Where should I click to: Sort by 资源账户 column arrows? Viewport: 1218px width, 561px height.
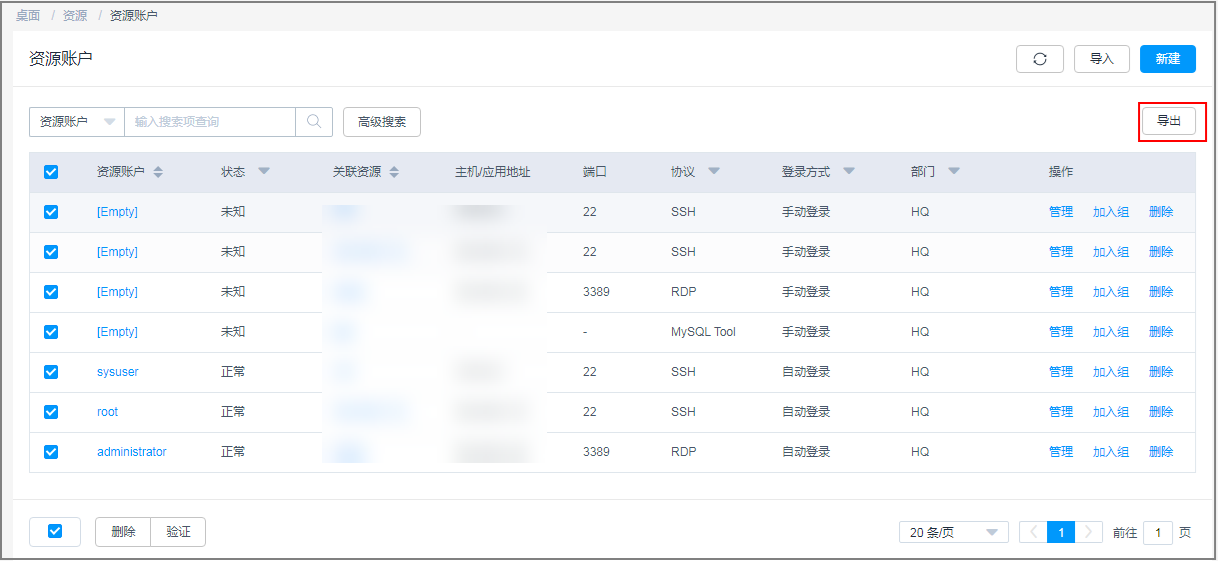coord(158,172)
